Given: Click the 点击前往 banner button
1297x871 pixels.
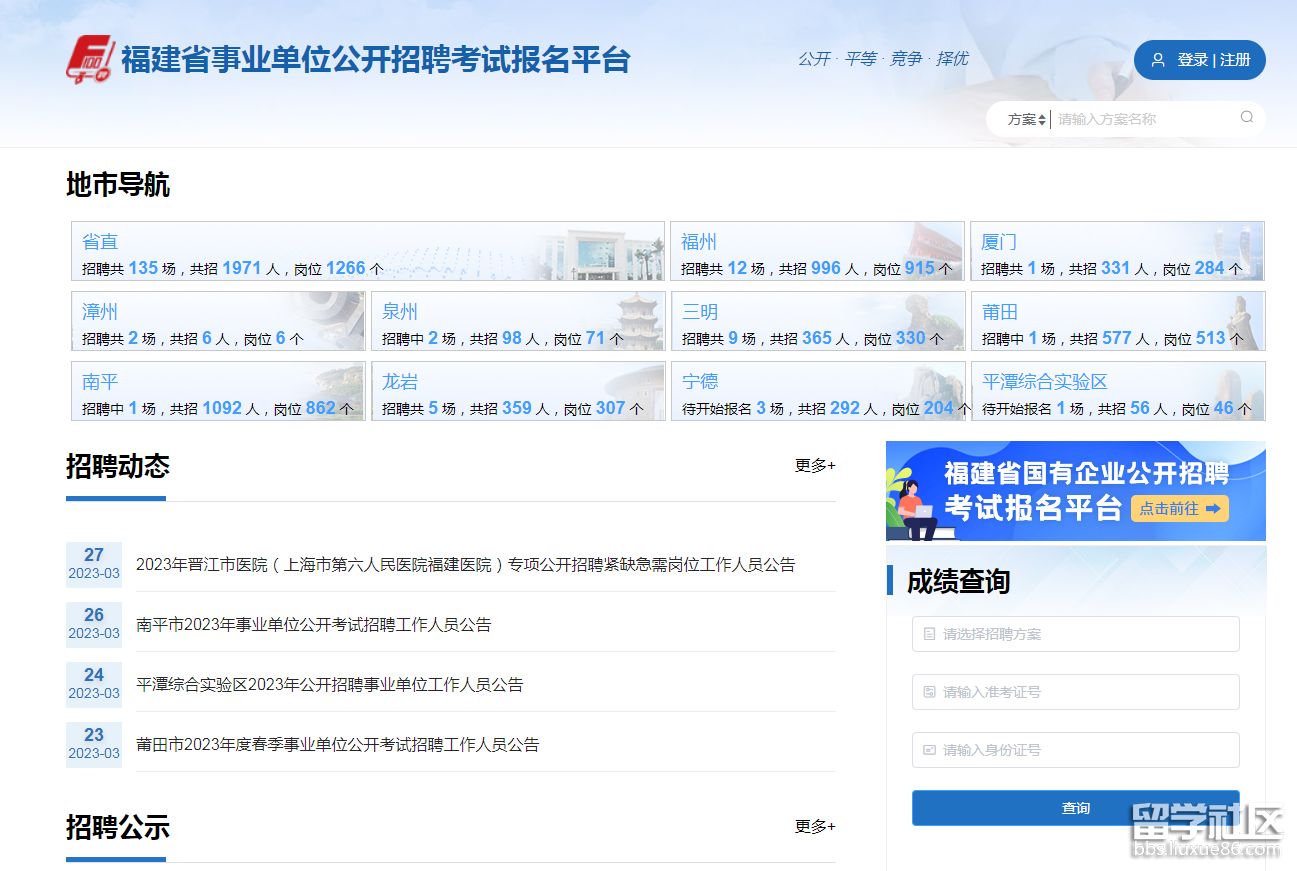Looking at the screenshot, I should click(x=1179, y=508).
